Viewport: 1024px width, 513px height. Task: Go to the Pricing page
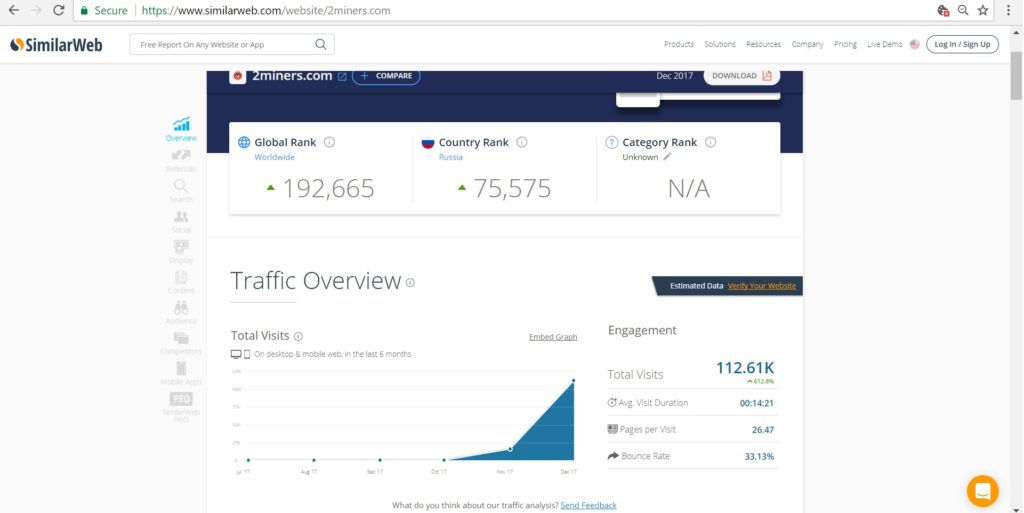point(845,44)
